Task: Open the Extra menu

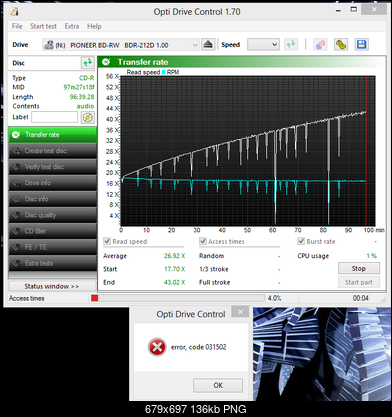Action: pos(72,26)
